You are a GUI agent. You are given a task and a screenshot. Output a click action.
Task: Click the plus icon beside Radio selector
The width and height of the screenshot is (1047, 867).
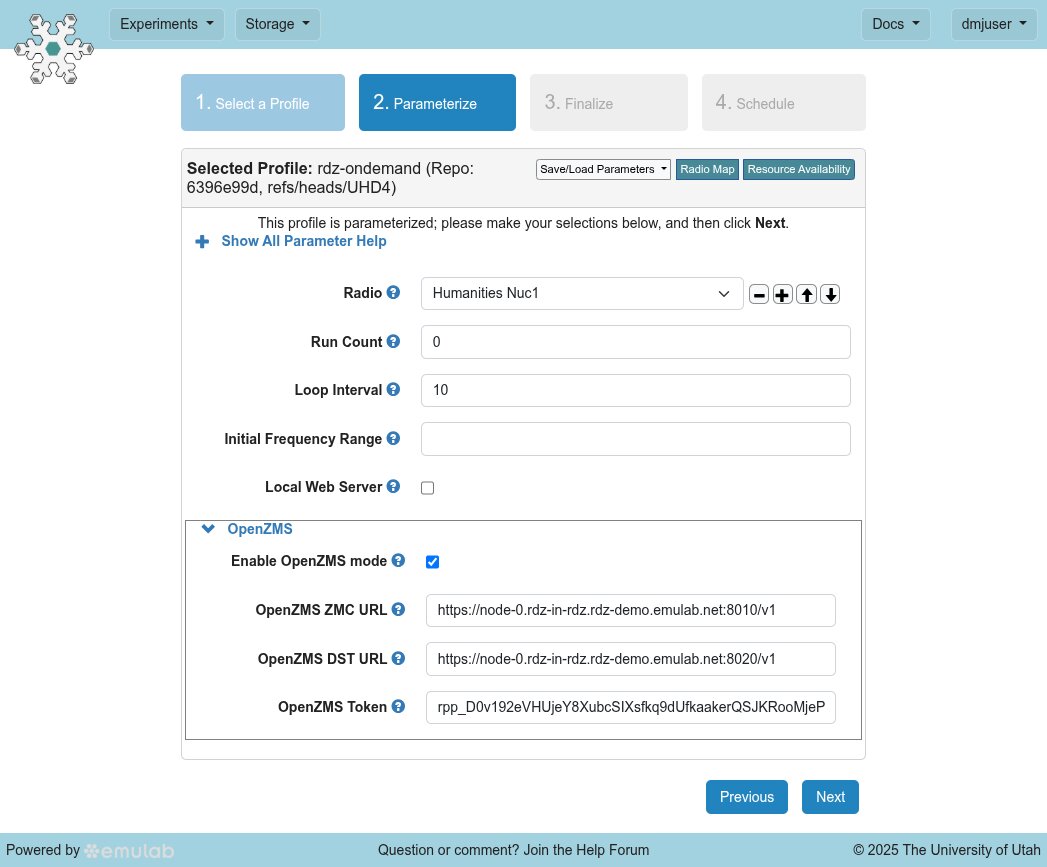coord(783,294)
